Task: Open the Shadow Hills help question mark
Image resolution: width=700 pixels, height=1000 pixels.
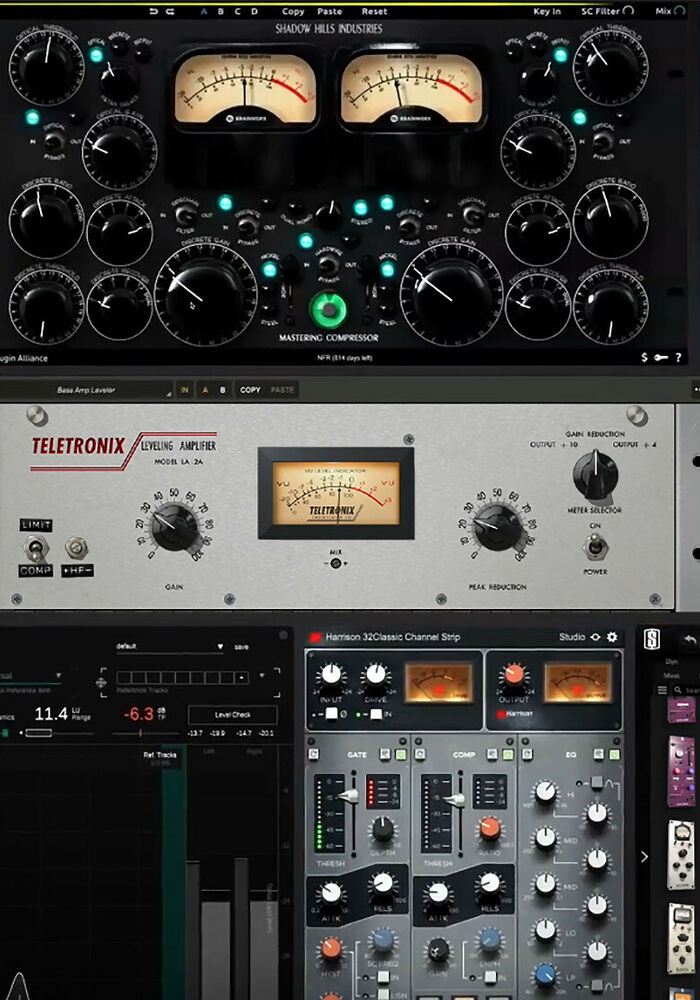Action: pos(679,357)
